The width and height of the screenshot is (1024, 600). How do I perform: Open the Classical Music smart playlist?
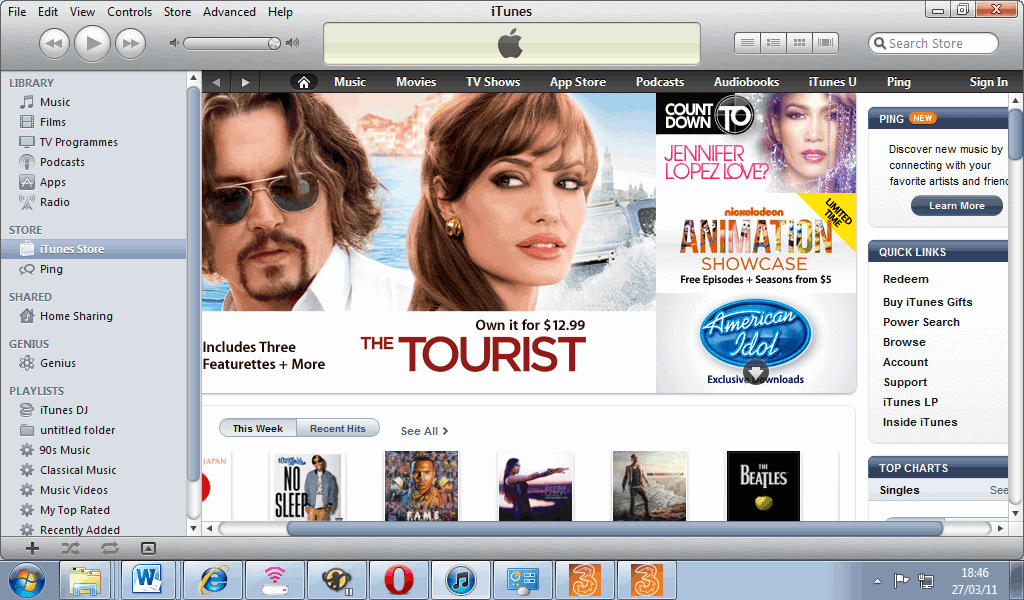tap(78, 471)
